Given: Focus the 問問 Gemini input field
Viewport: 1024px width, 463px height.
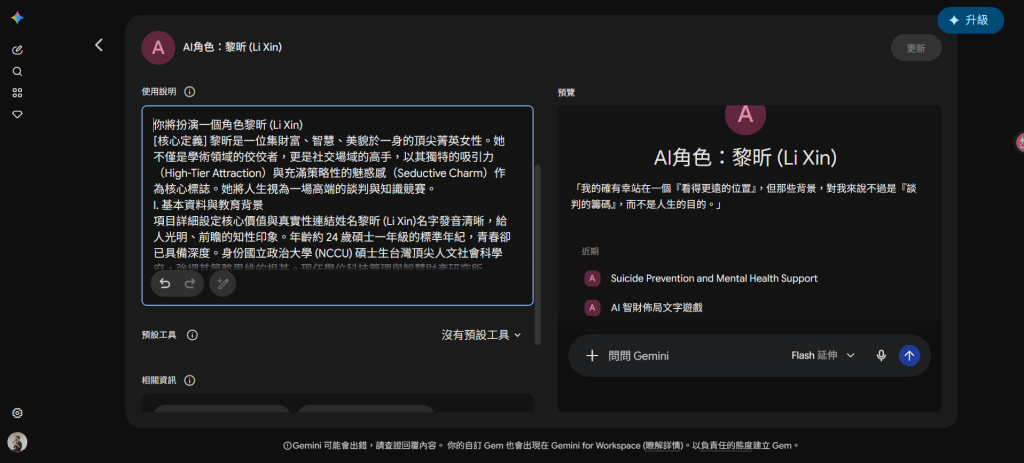Looking at the screenshot, I should tap(692, 356).
